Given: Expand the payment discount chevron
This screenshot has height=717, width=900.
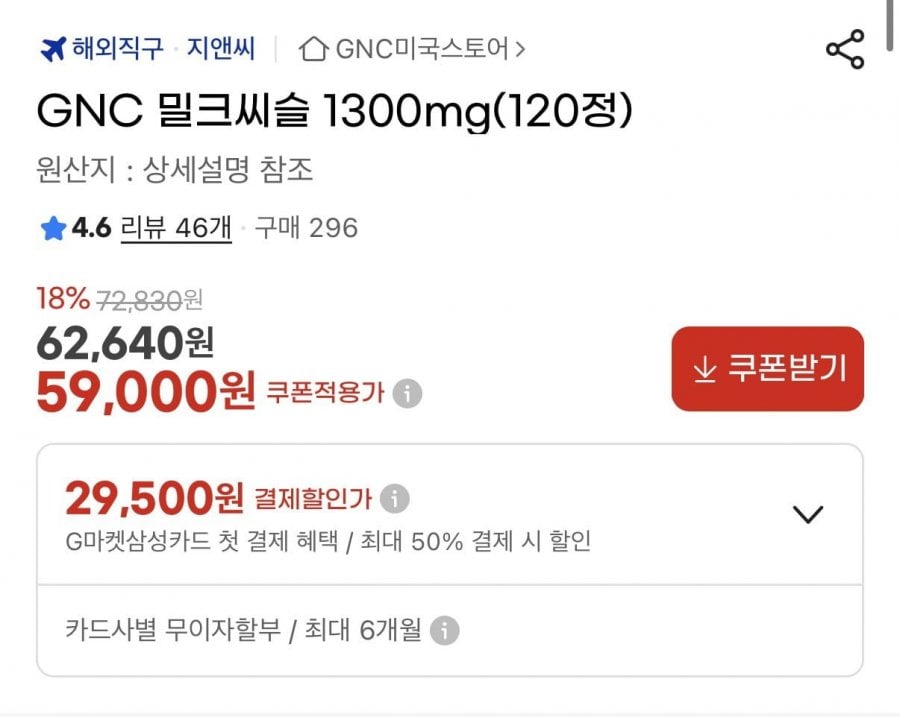Looking at the screenshot, I should 807,514.
